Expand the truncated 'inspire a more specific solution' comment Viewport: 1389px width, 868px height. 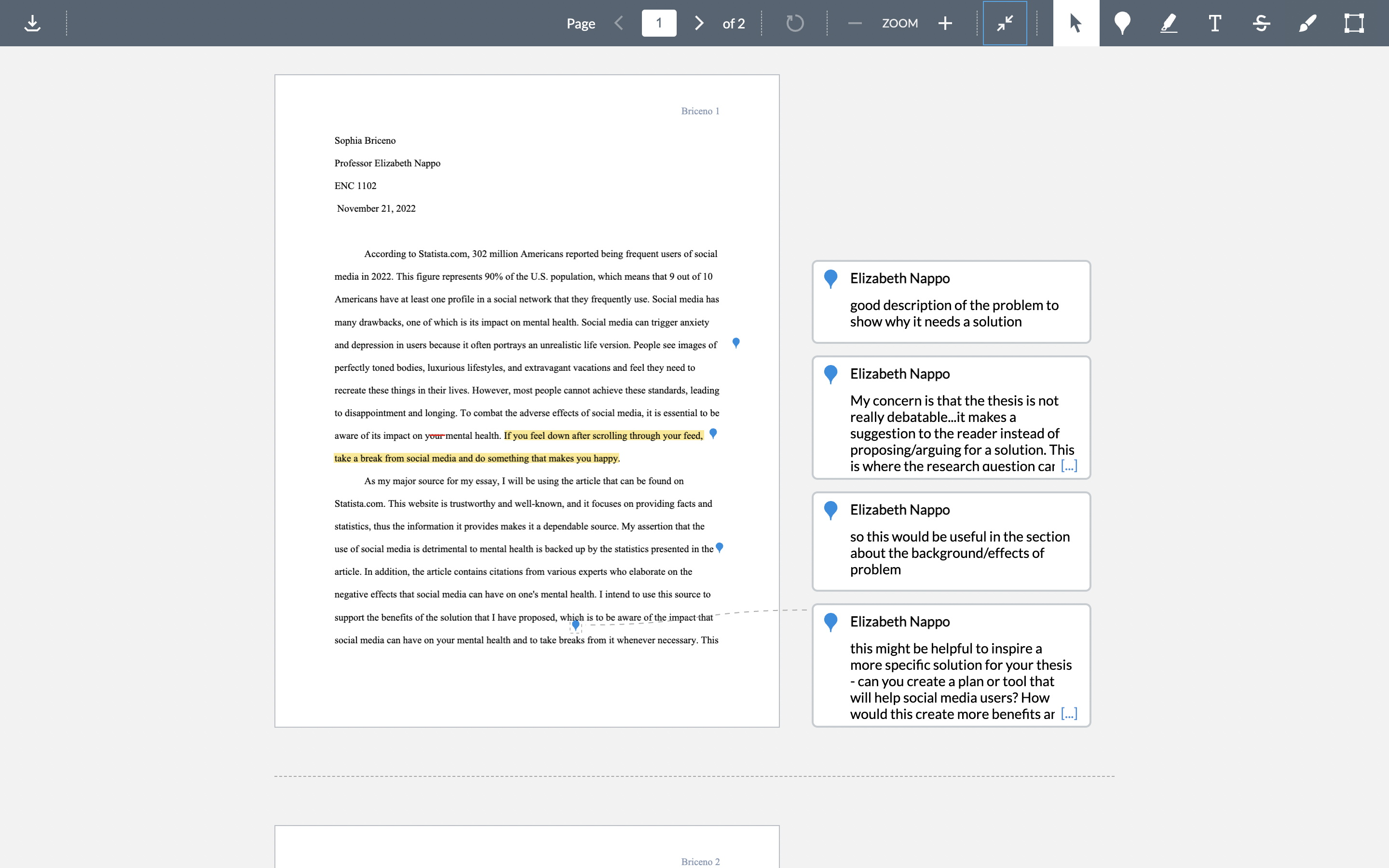click(1069, 714)
